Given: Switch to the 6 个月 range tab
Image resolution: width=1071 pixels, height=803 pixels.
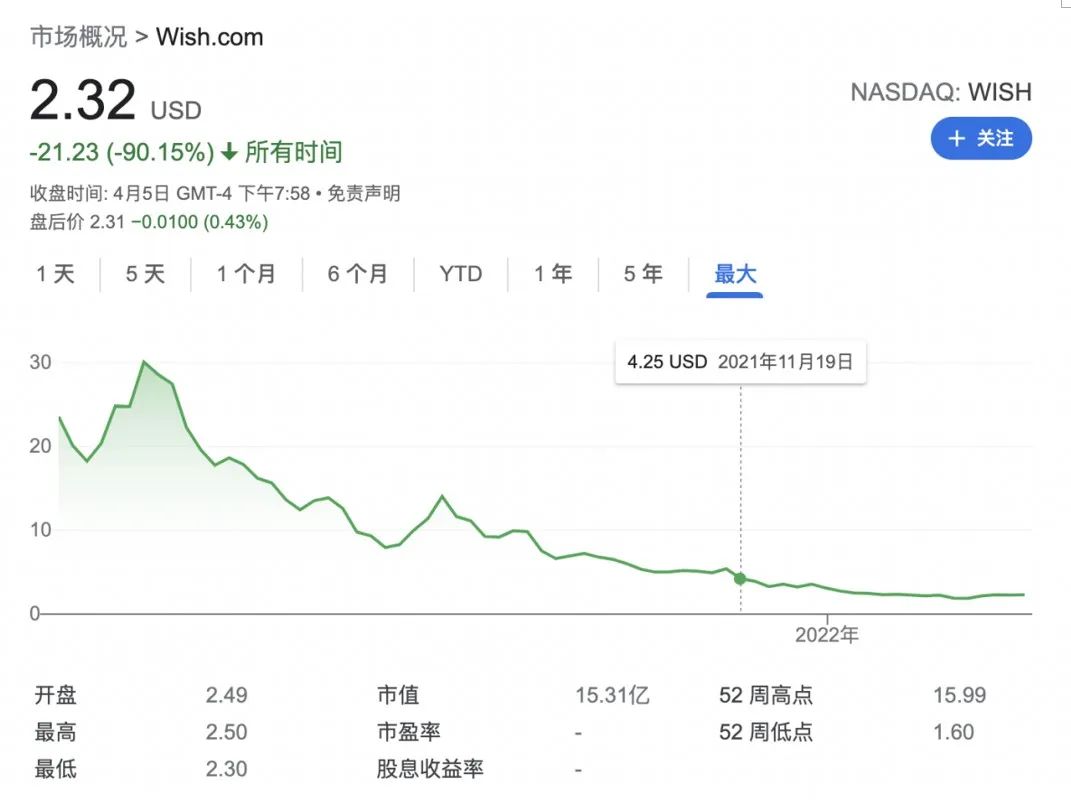Looking at the screenshot, I should coord(357,274).
